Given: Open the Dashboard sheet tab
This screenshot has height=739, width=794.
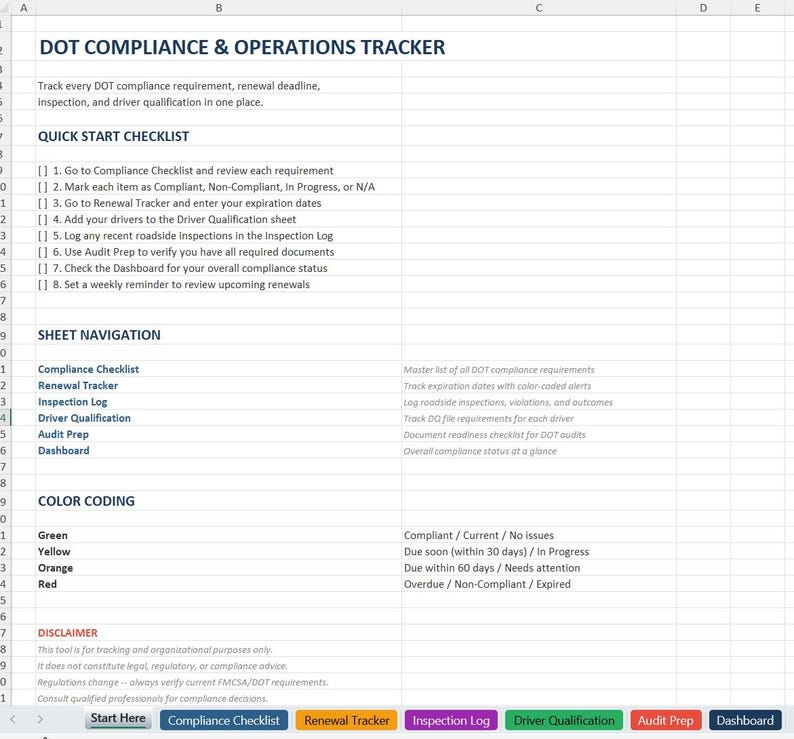Looking at the screenshot, I should pos(745,720).
